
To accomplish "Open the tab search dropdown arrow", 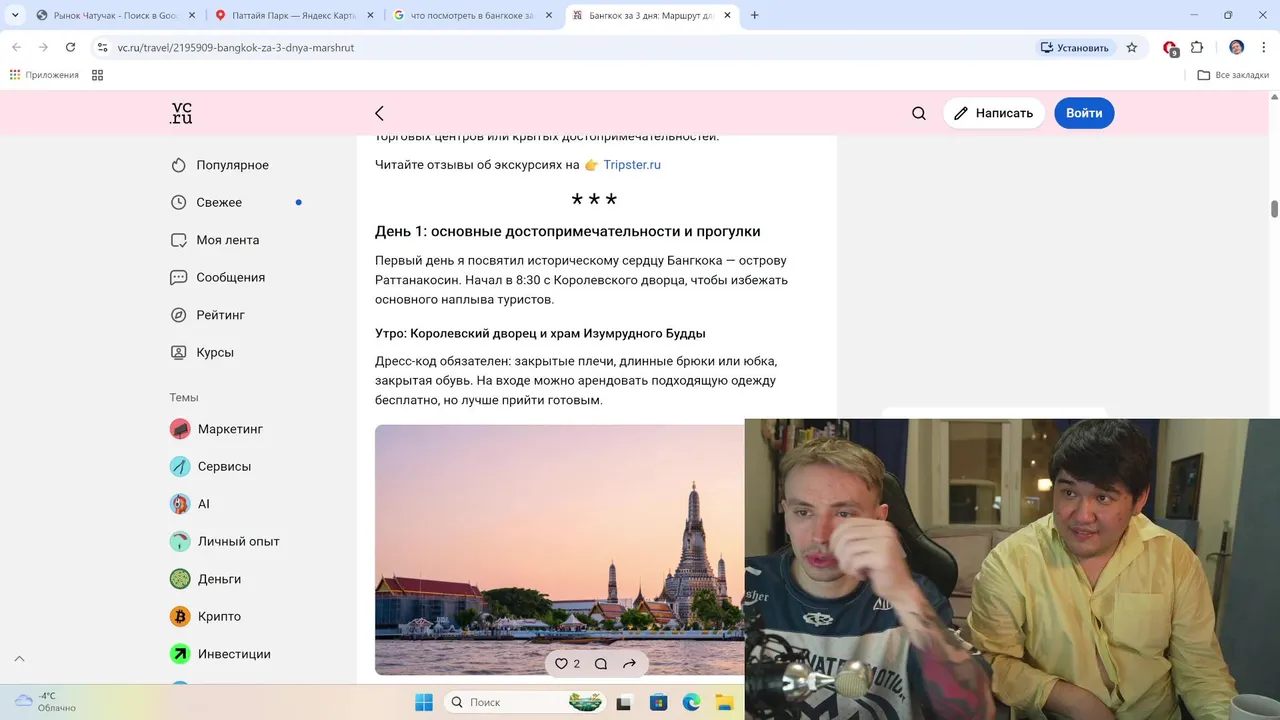I will tap(14, 15).
